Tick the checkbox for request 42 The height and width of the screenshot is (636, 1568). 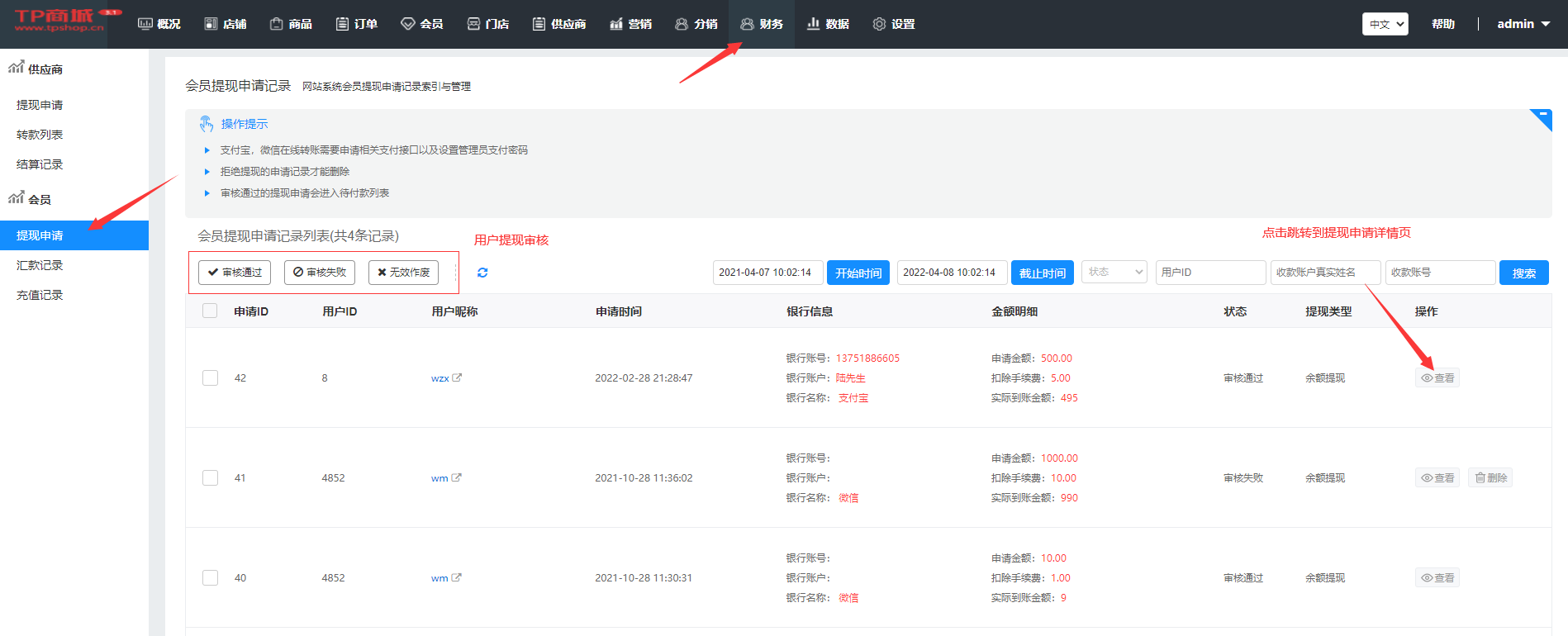point(211,378)
